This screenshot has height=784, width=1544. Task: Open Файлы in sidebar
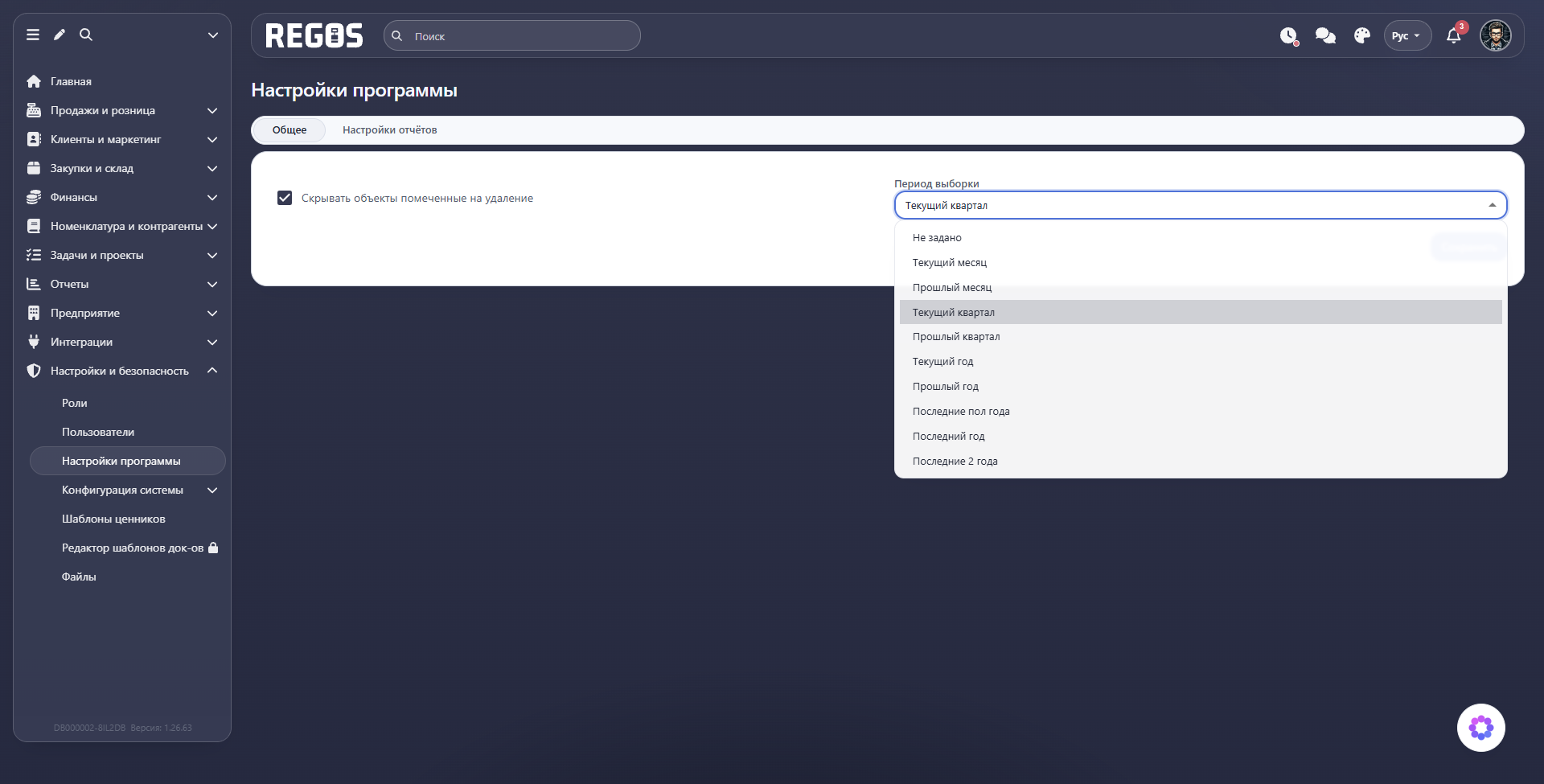(x=79, y=577)
